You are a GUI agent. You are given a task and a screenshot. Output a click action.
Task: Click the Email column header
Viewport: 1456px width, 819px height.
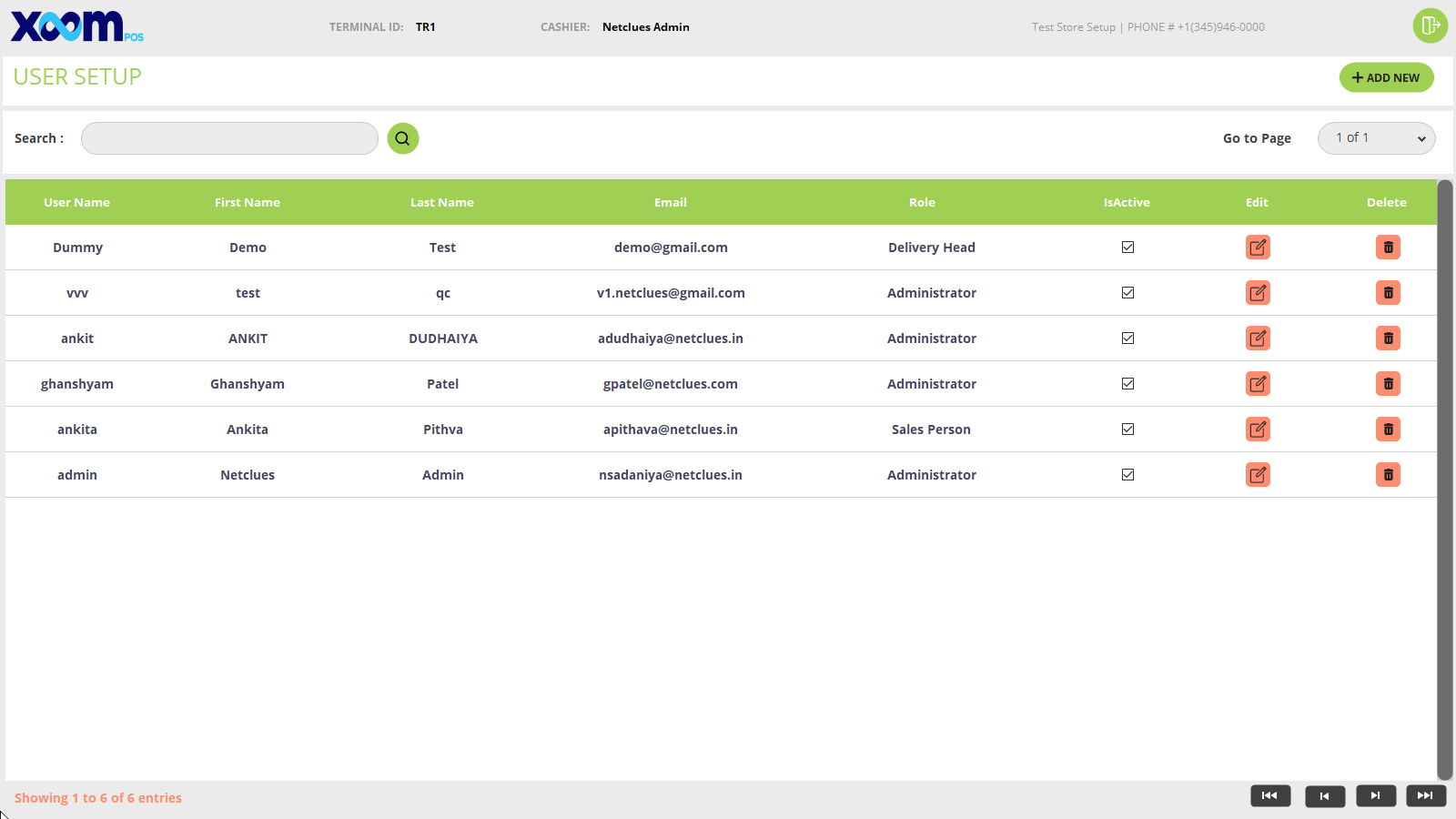[670, 203]
